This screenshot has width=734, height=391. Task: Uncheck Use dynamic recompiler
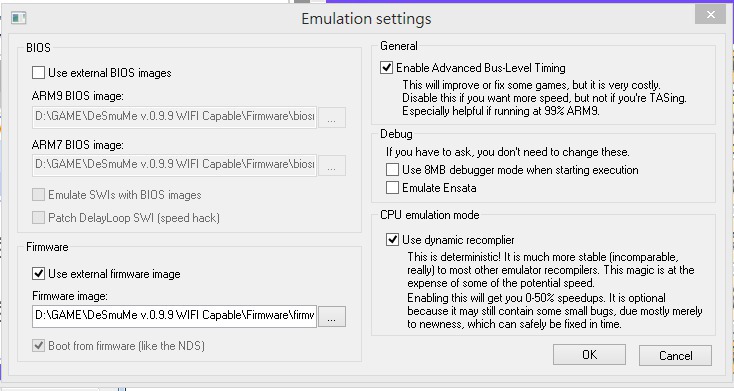pyautogui.click(x=392, y=240)
